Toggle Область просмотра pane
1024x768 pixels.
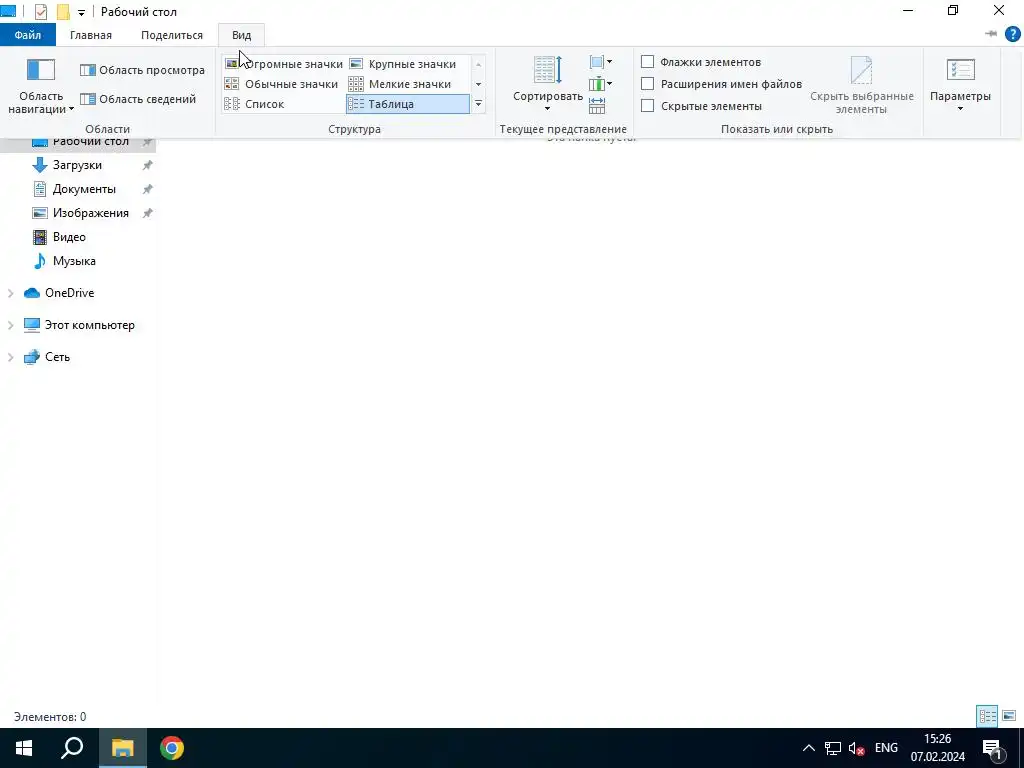tap(142, 70)
